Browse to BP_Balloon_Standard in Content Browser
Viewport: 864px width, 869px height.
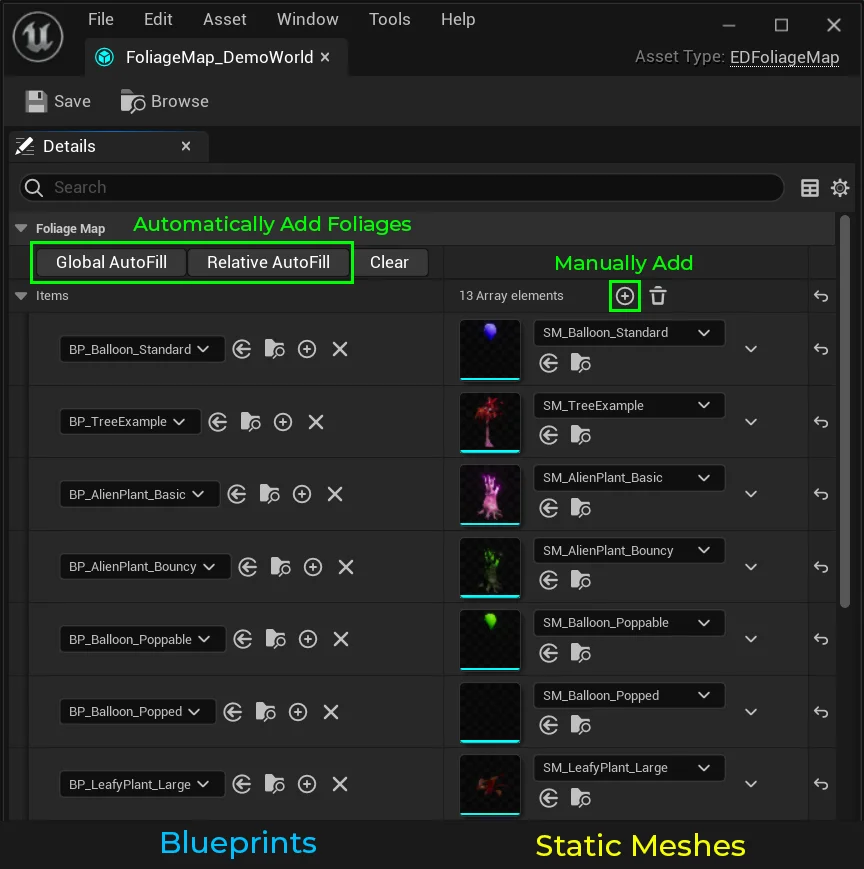[x=274, y=349]
